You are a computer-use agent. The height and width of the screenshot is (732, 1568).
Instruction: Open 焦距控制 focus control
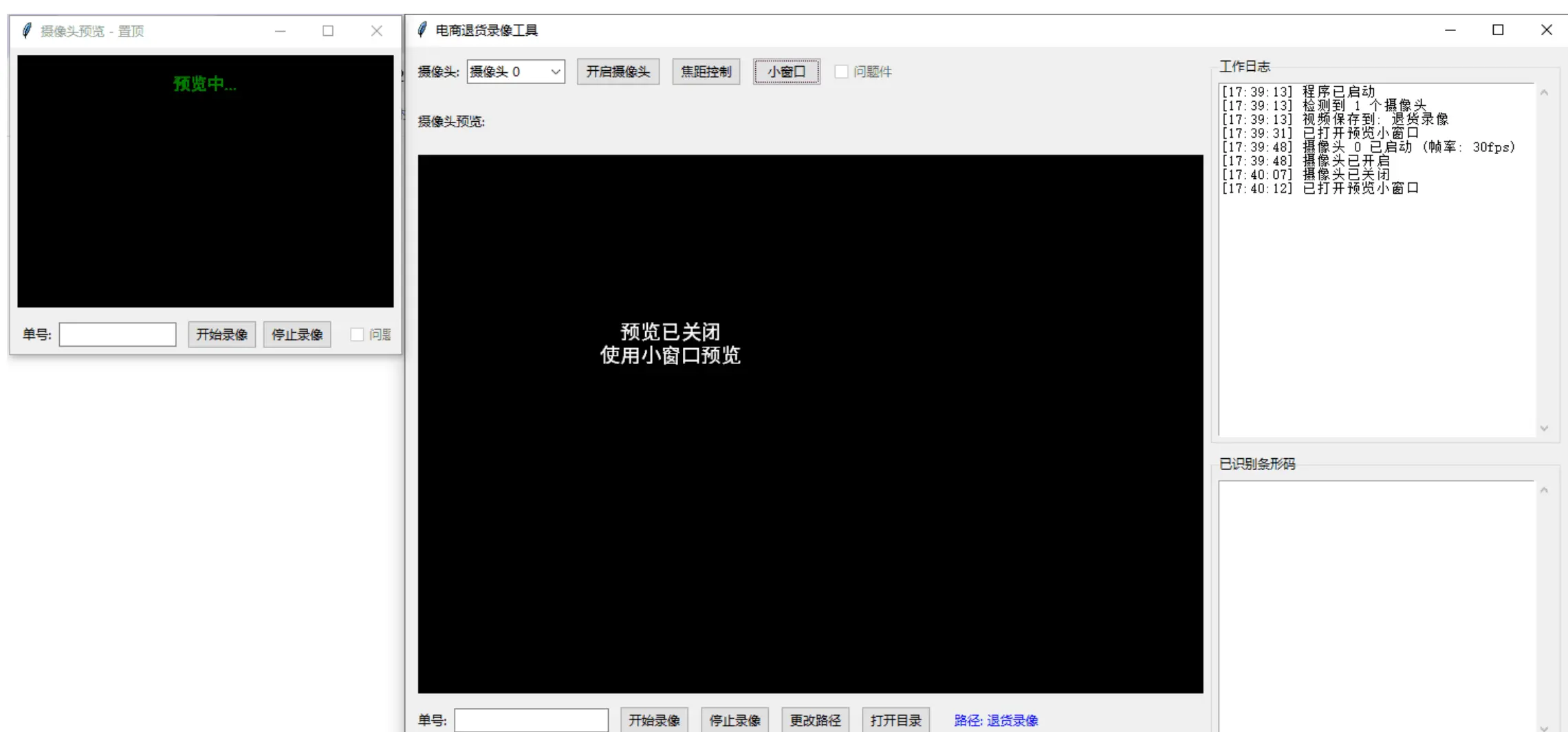tap(706, 72)
